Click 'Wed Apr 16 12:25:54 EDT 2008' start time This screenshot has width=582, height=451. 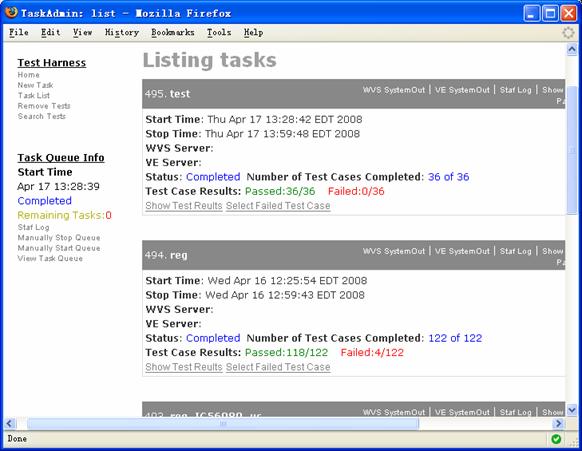(287, 281)
